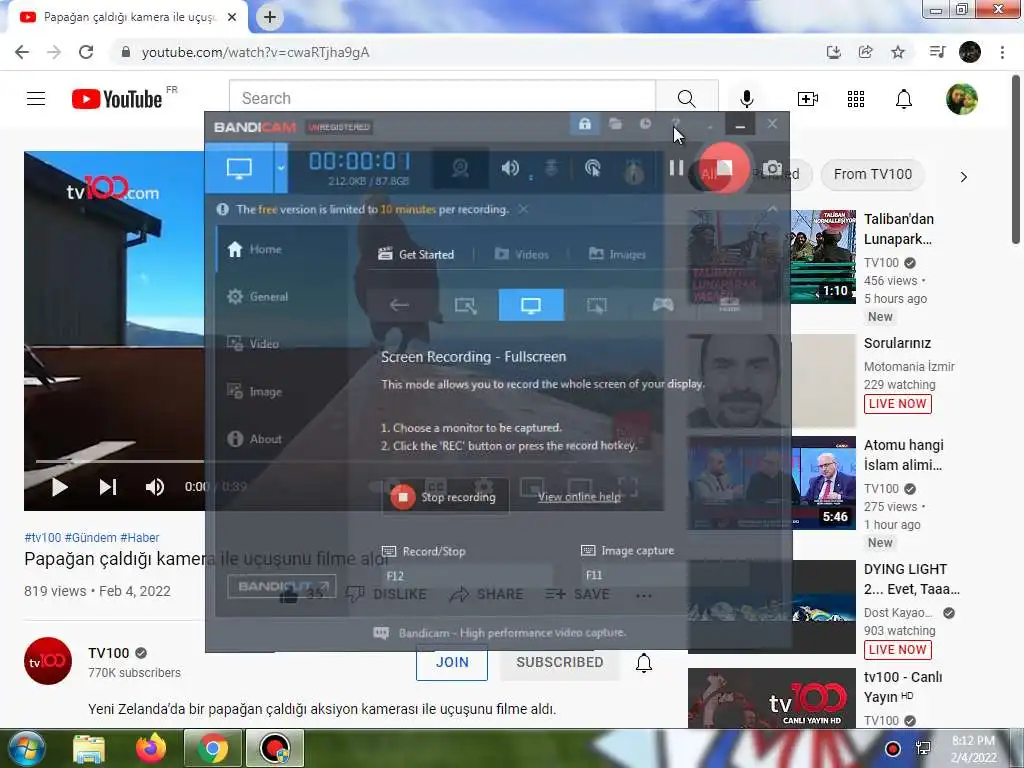Open General settings in Bandicam sidebar
The image size is (1024, 768).
257,296
